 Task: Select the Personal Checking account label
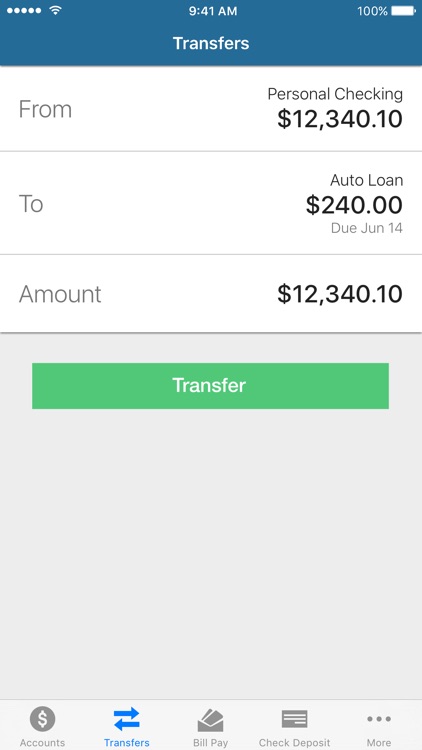pyautogui.click(x=335, y=94)
